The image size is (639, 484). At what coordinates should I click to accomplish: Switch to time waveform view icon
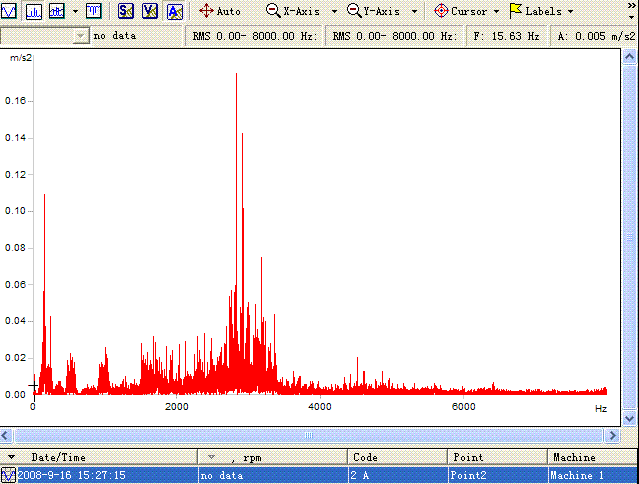tap(9, 11)
